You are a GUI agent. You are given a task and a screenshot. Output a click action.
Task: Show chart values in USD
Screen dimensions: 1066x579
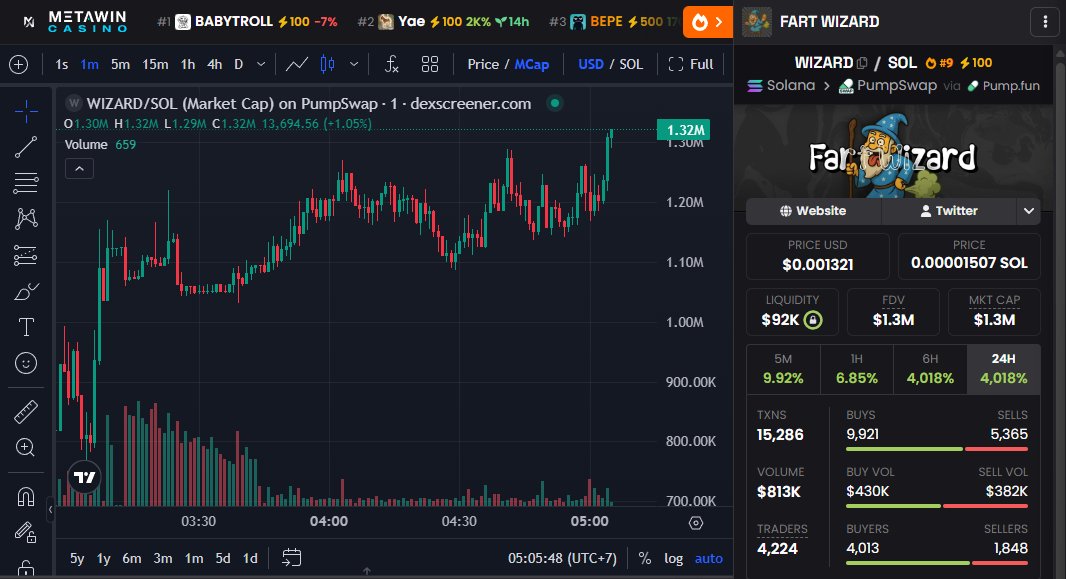[591, 65]
